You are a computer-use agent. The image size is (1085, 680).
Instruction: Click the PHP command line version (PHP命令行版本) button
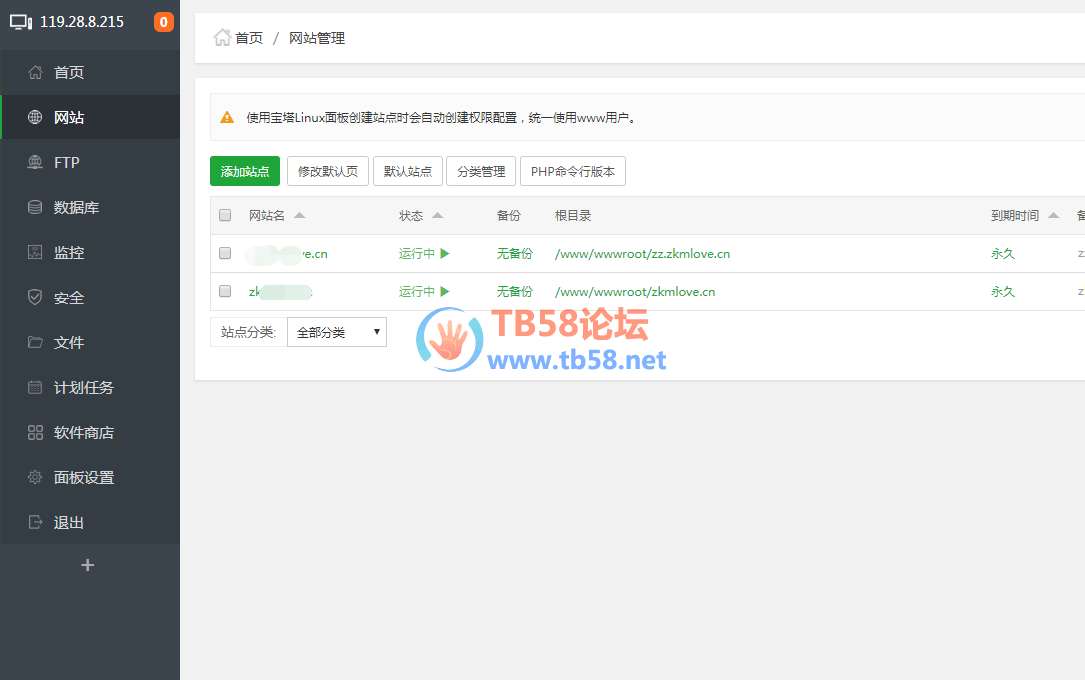(x=573, y=171)
